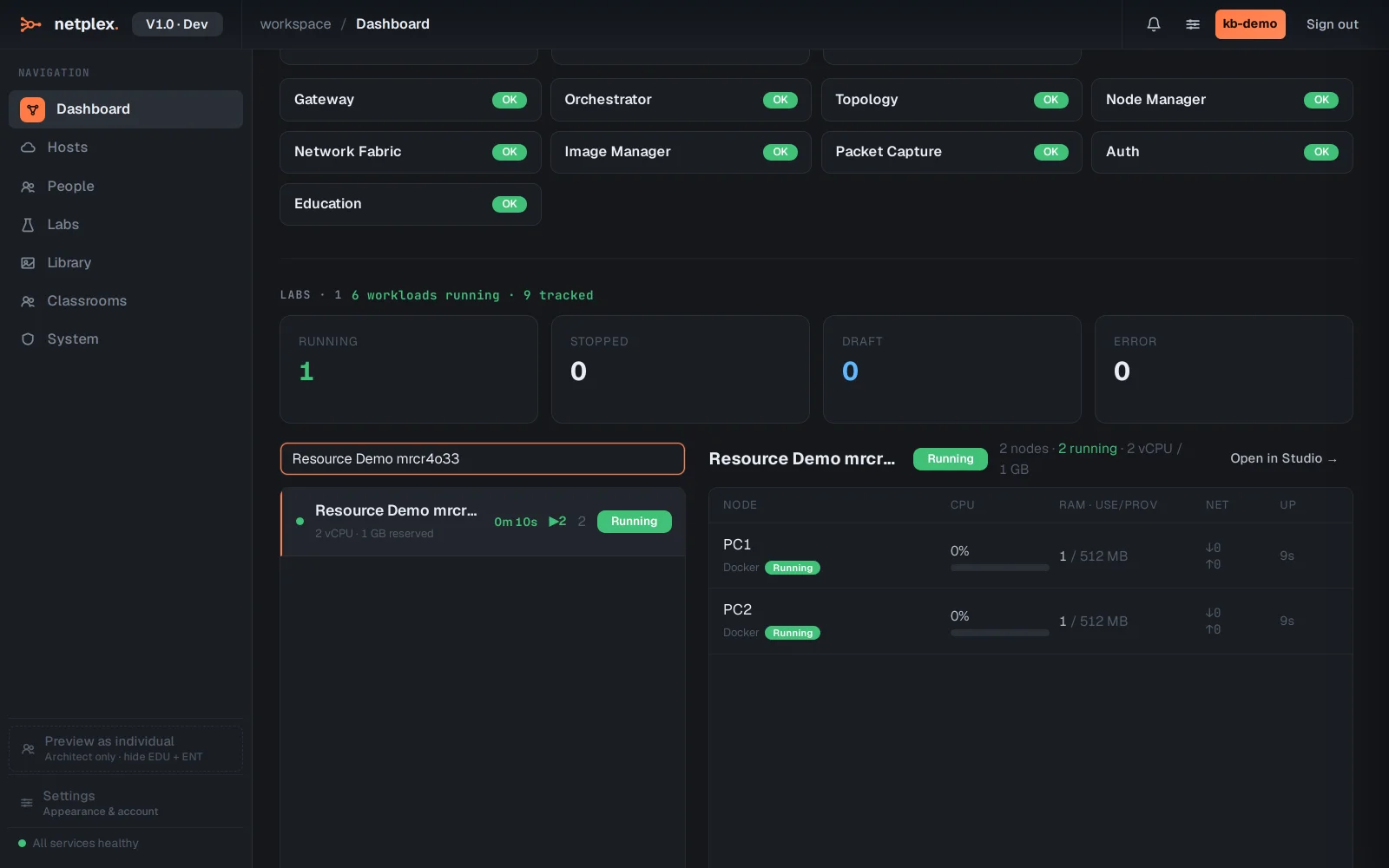Click the Topology service card
This screenshot has width=1389, height=868.
(x=951, y=100)
